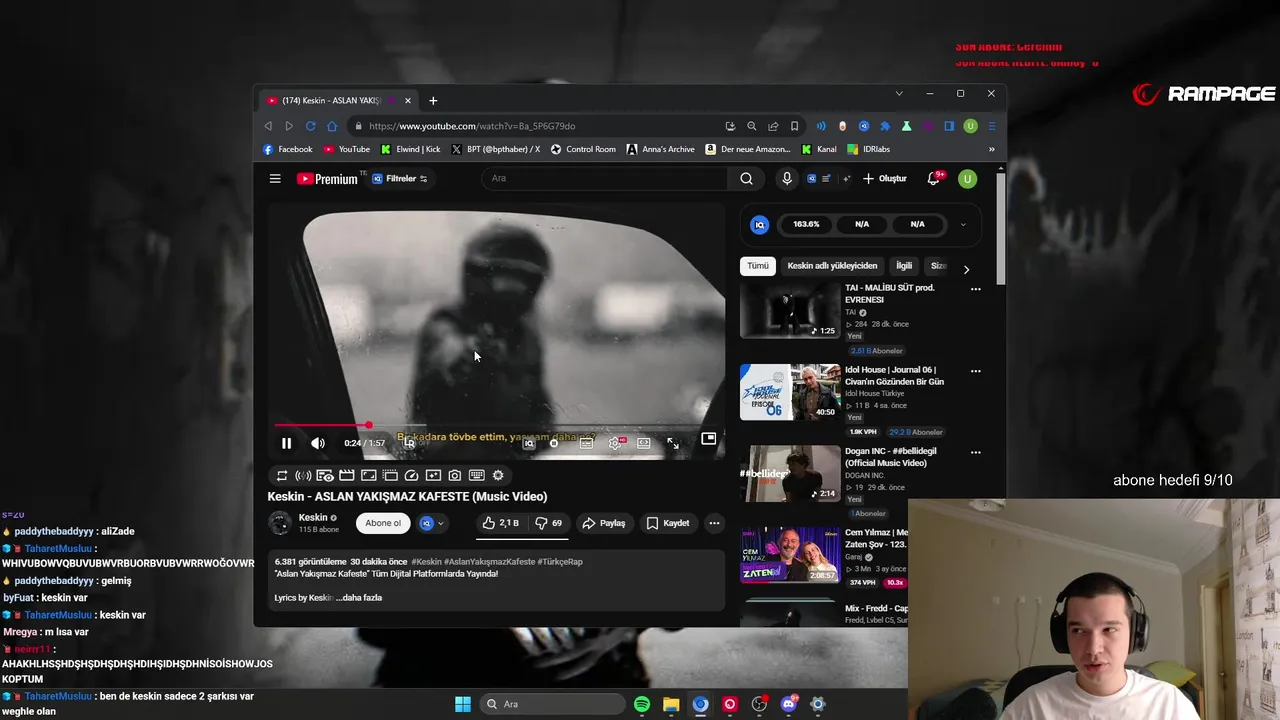Take a screenshot with the camera icon

(x=455, y=476)
